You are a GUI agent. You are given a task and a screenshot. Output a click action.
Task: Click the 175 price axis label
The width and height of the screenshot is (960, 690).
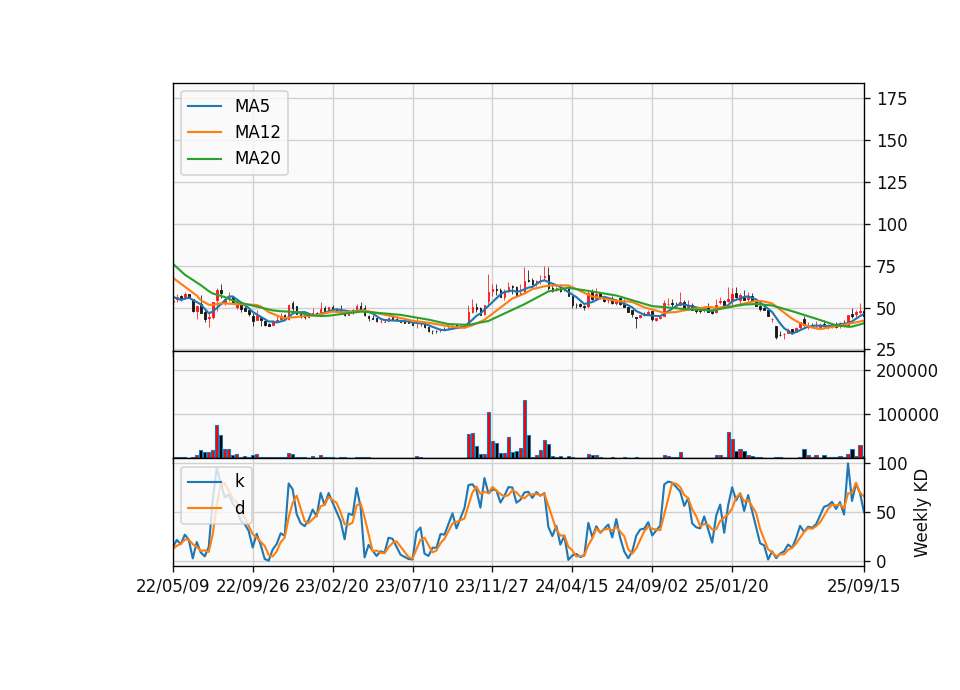pyautogui.click(x=892, y=99)
